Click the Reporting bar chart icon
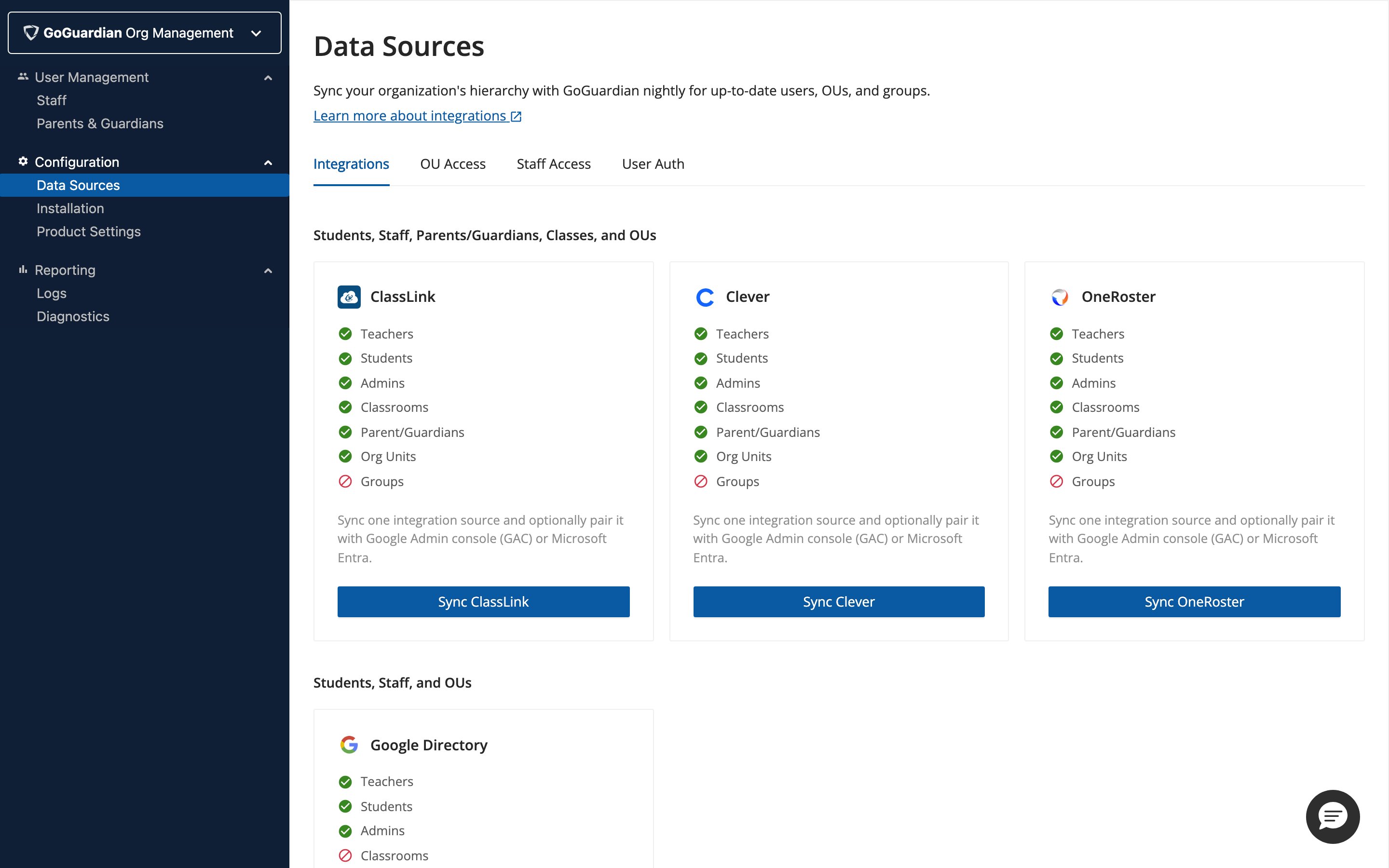This screenshot has width=1389, height=868. 23,269
